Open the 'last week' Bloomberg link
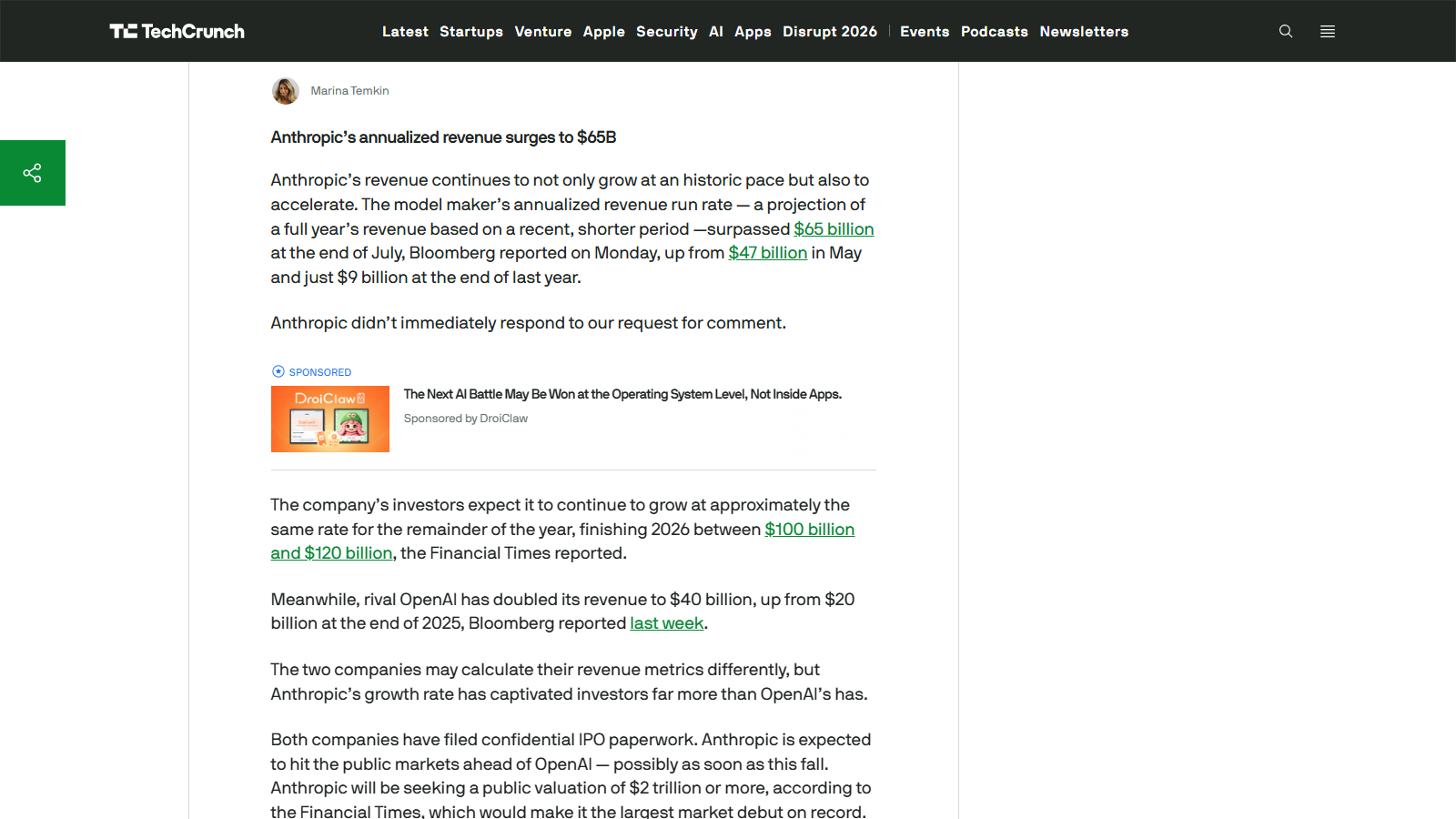1456x819 pixels. tap(667, 623)
